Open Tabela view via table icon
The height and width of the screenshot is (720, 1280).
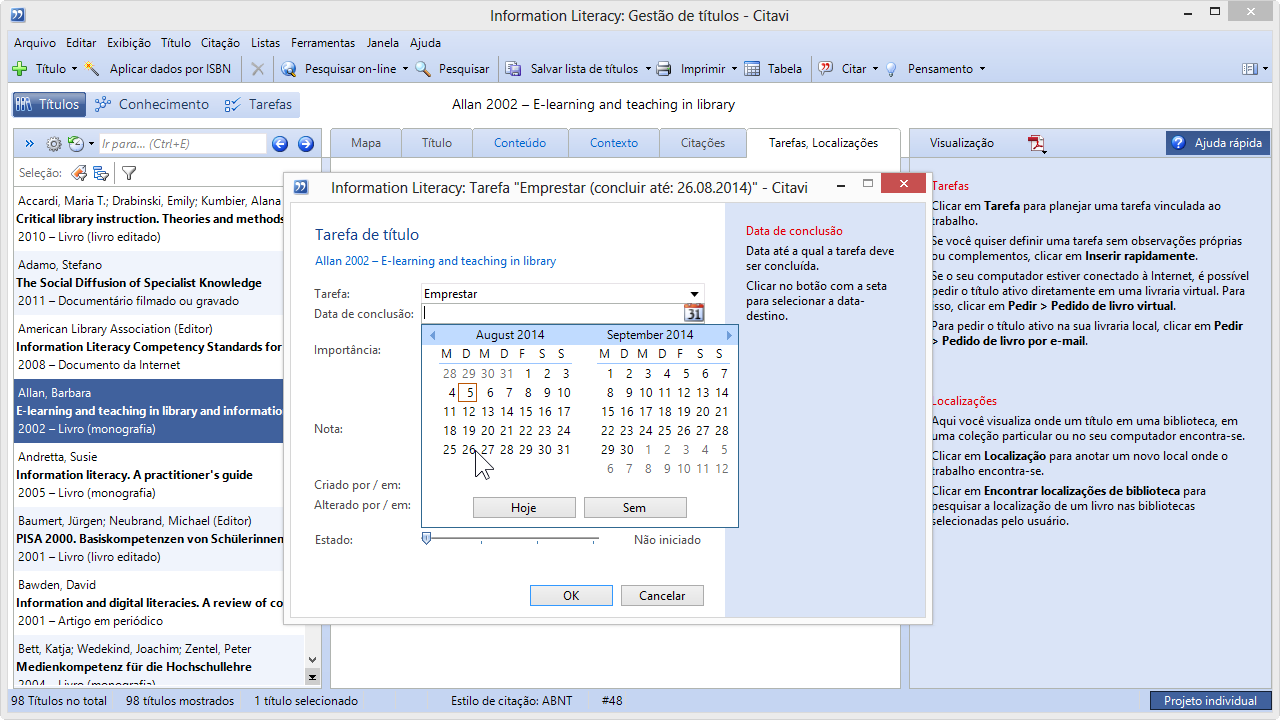751,69
